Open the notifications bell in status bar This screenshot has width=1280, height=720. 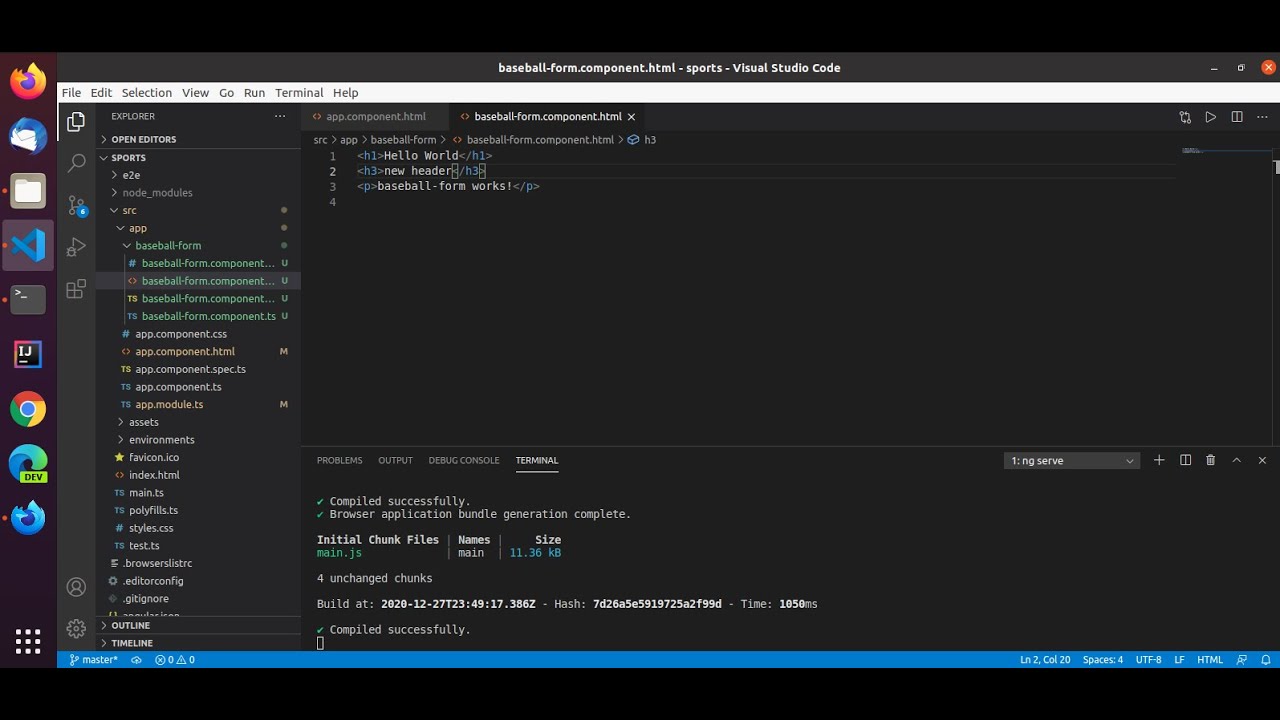1266,660
